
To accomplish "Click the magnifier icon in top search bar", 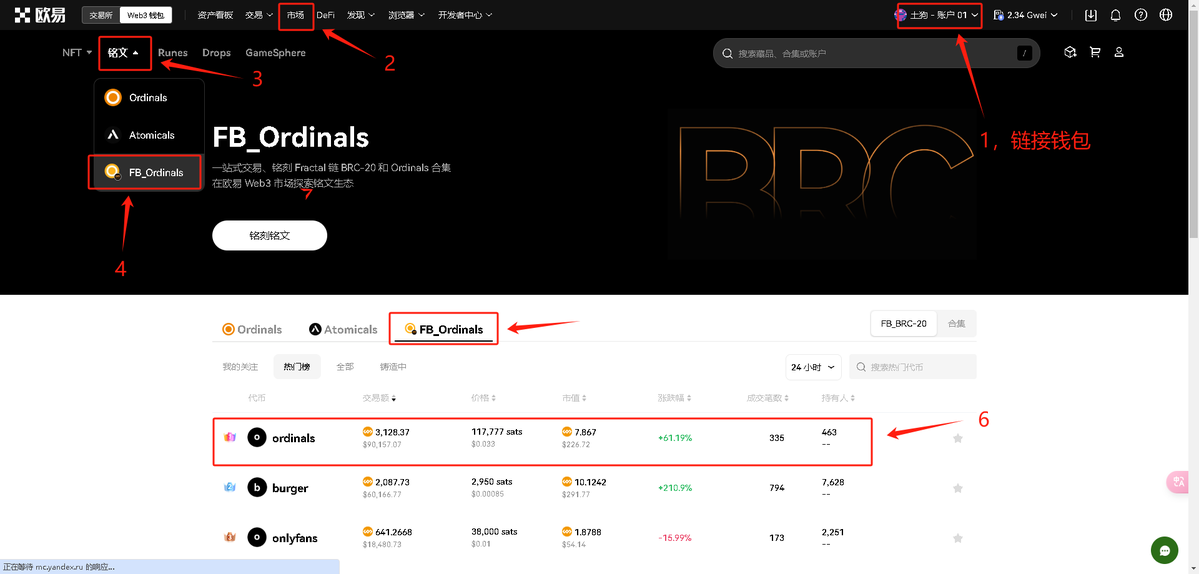I will (x=727, y=54).
